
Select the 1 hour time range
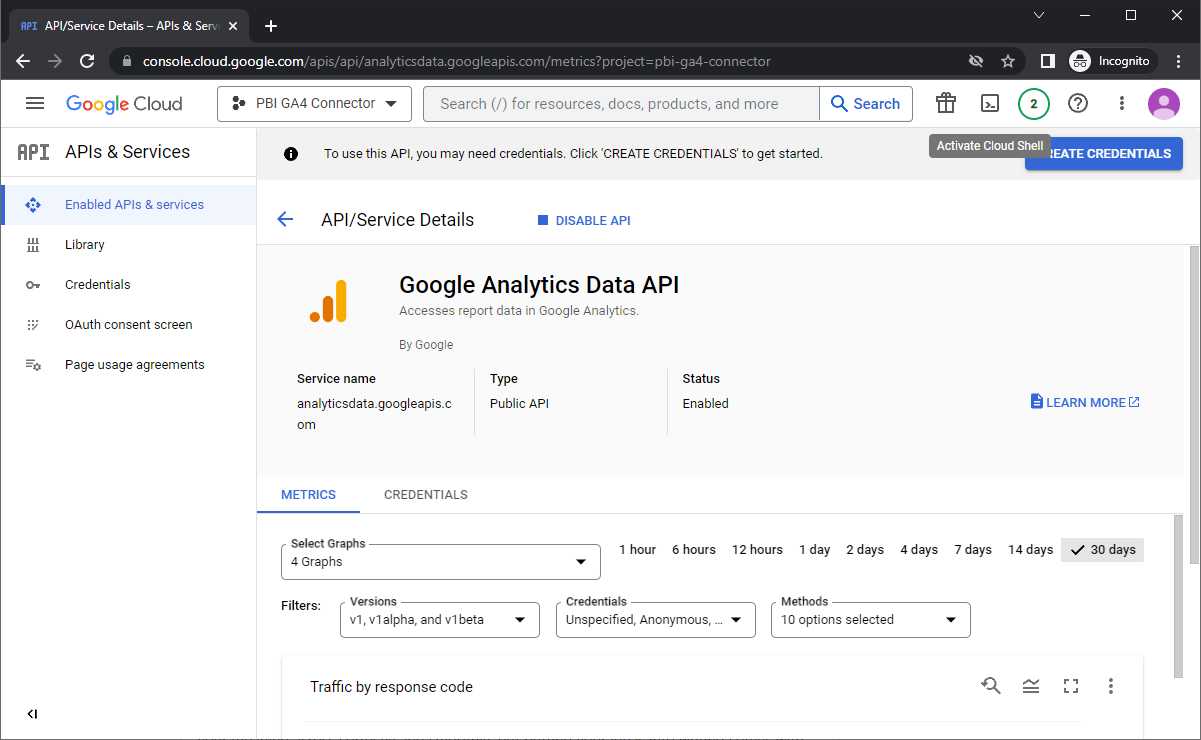click(637, 550)
